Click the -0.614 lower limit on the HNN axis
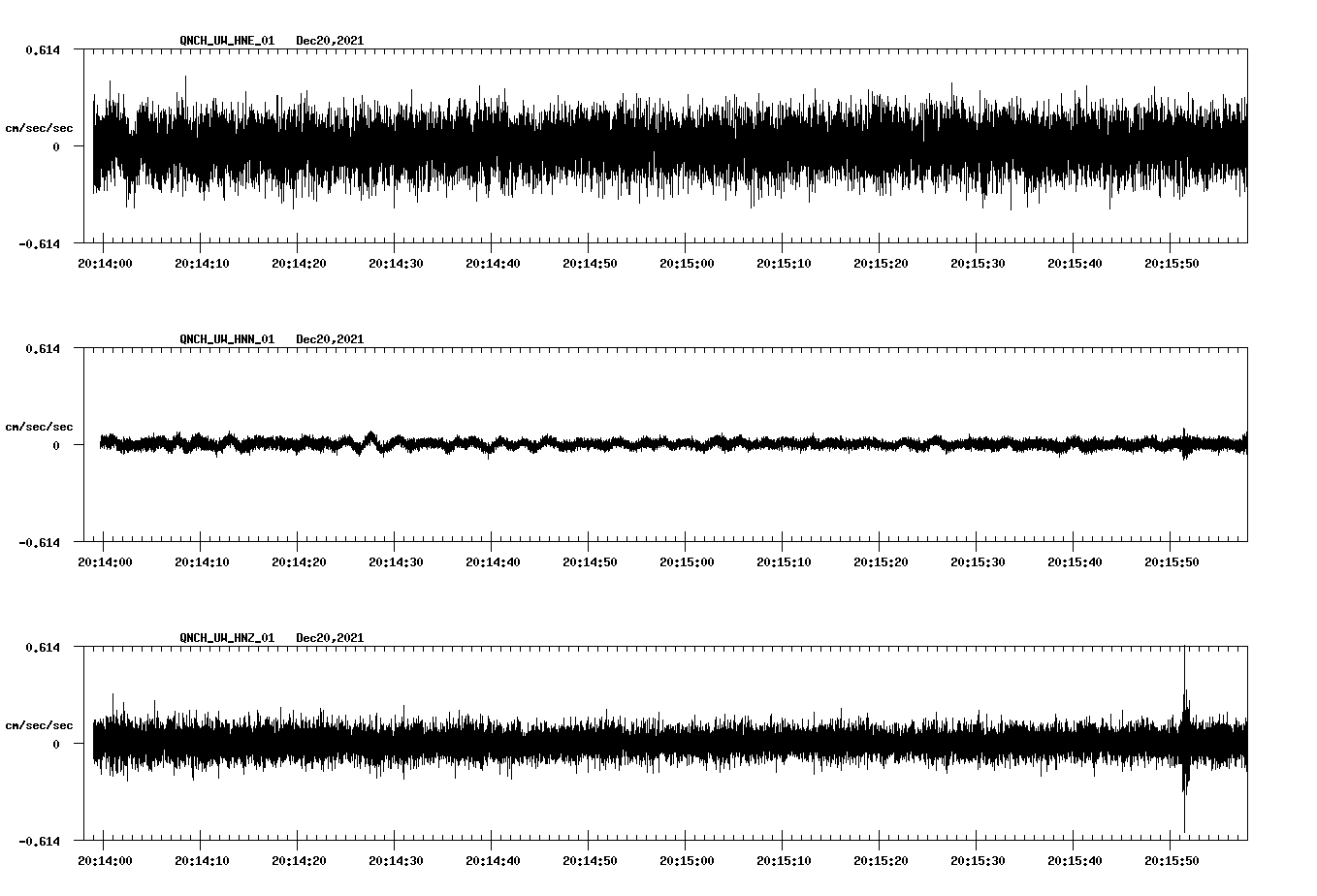1317x896 pixels. 39,542
